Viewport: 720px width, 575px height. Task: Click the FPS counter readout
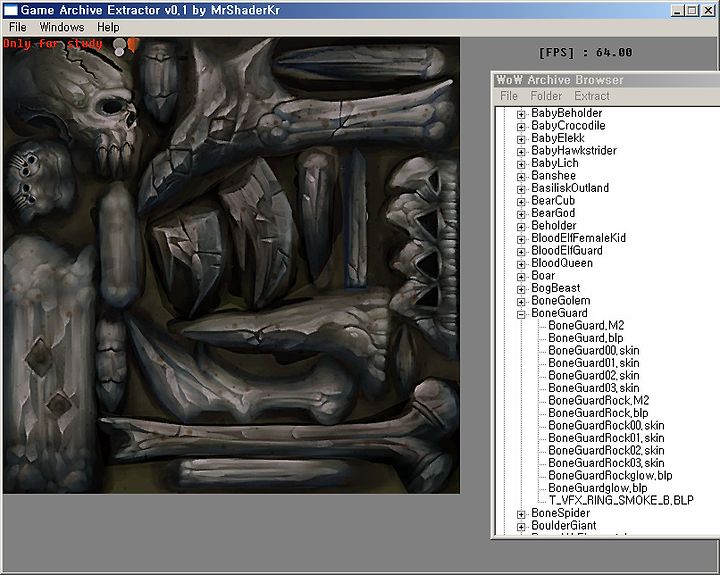coord(585,52)
